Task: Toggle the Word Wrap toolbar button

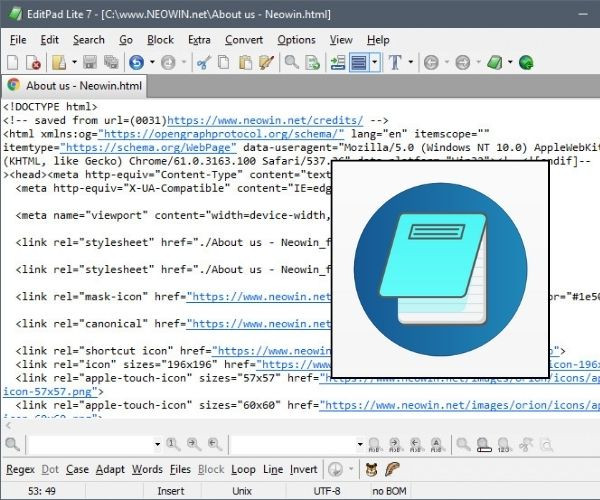Action: coord(359,62)
